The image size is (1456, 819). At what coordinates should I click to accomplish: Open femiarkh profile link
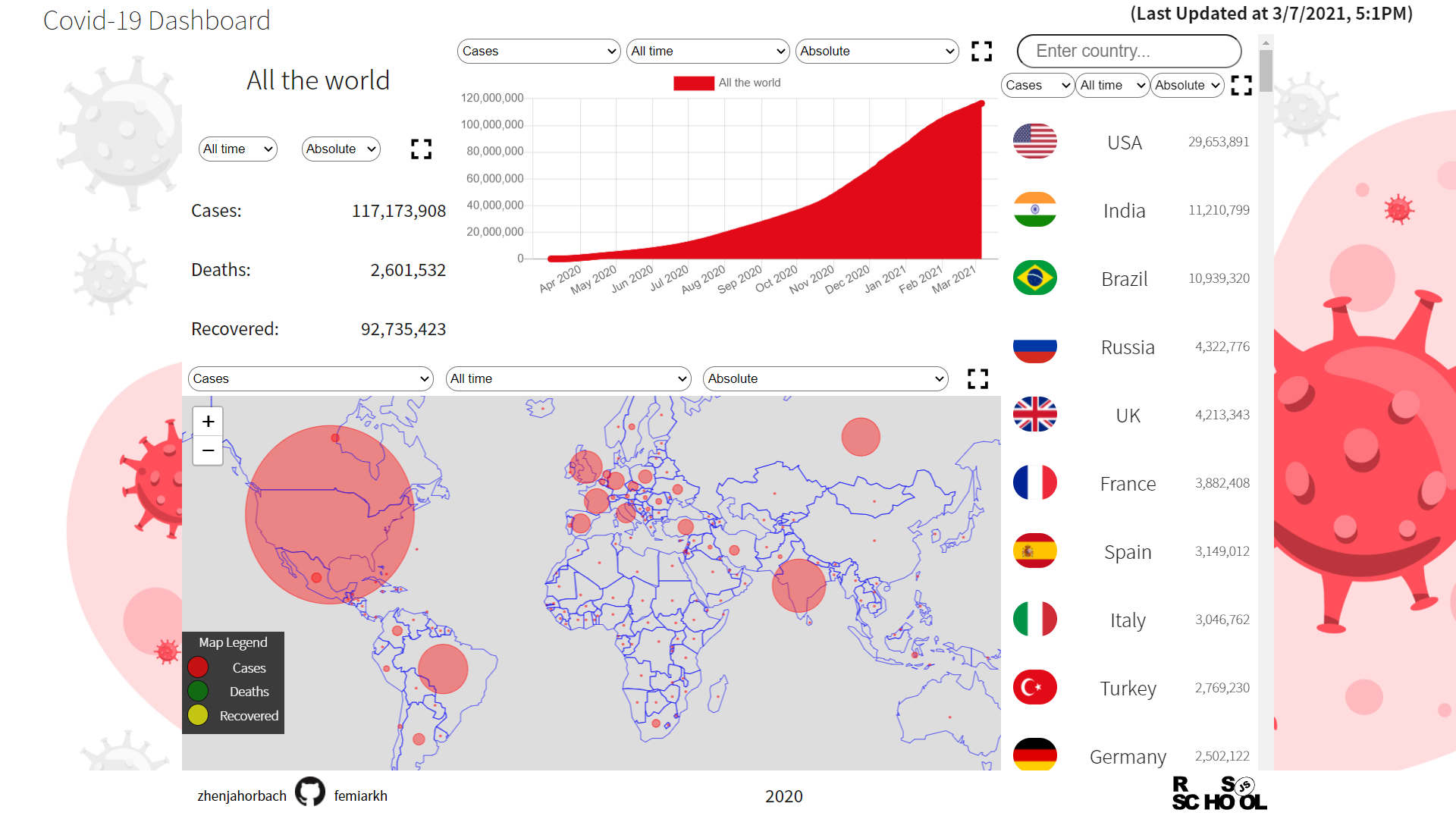361,795
